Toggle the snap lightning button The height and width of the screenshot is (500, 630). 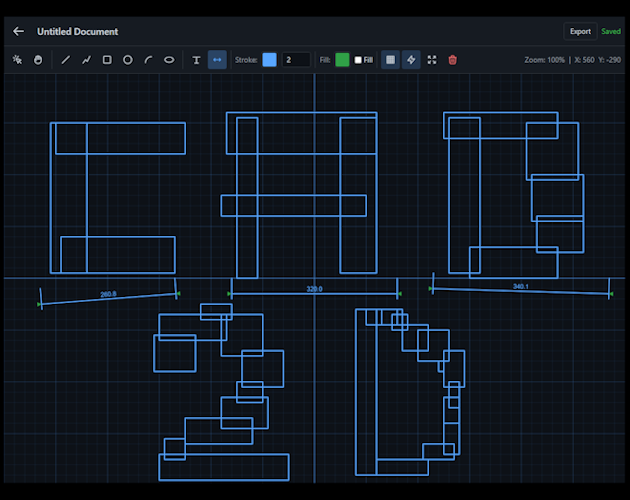(411, 60)
